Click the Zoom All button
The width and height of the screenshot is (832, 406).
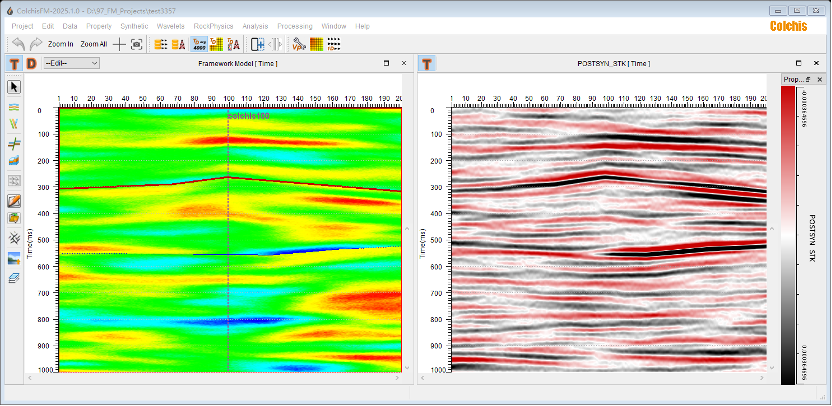pos(94,45)
